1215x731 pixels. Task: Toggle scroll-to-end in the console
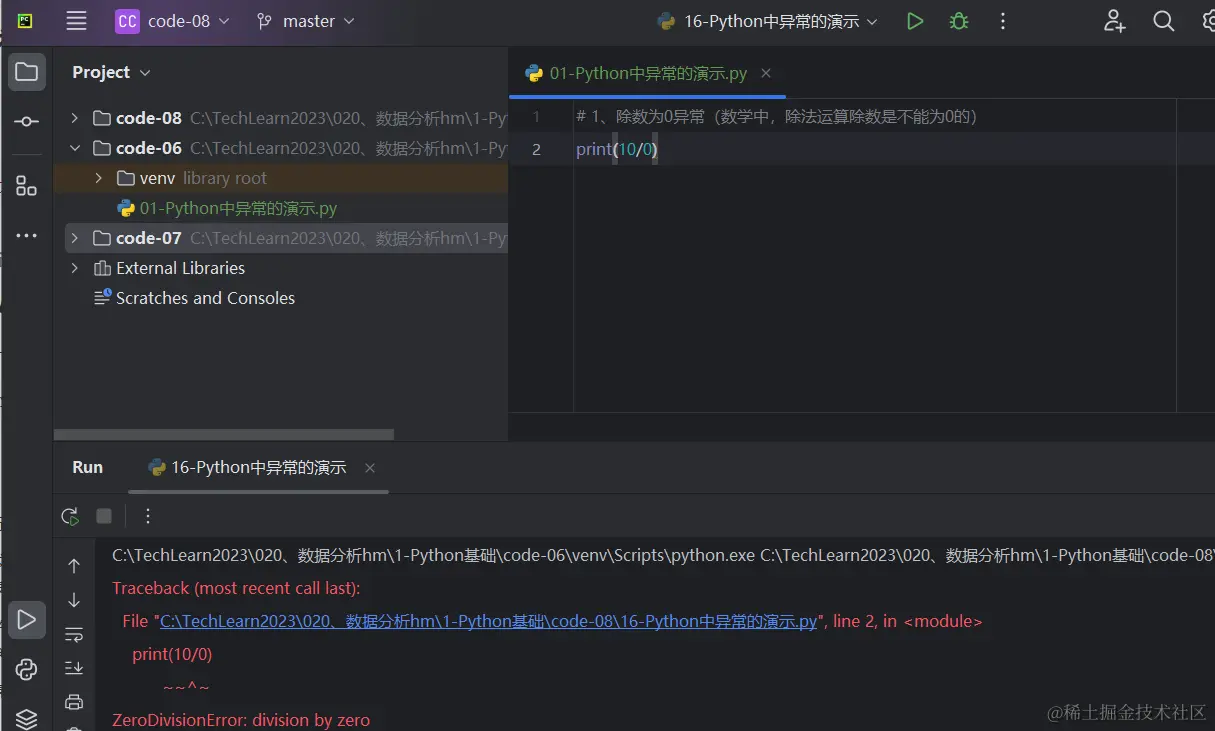coord(74,668)
